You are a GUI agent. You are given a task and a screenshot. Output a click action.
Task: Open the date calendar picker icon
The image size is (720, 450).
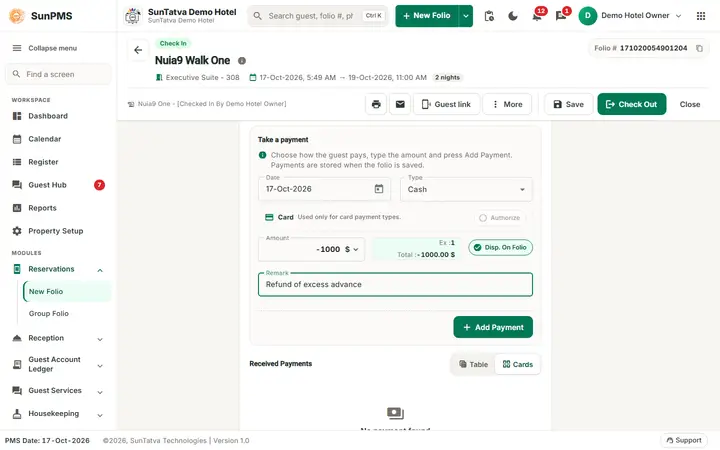point(379,189)
